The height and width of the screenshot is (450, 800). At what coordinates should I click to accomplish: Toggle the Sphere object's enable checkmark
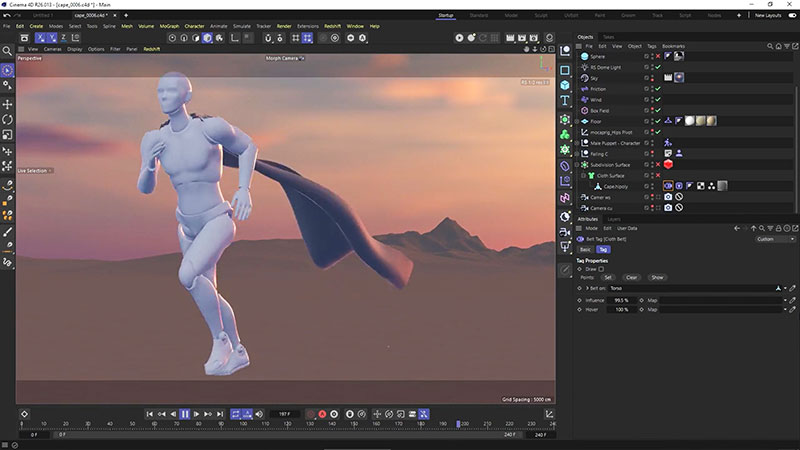657,57
